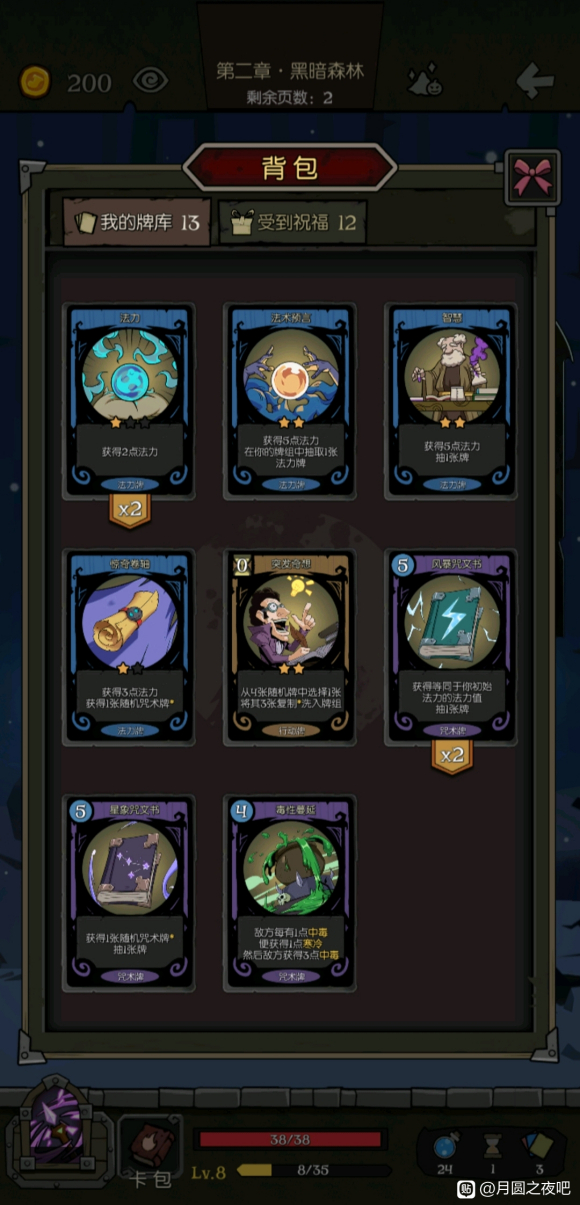This screenshot has height=1205, width=580.
Task: Select the zero-cost inventor action card
Action: 290,647
